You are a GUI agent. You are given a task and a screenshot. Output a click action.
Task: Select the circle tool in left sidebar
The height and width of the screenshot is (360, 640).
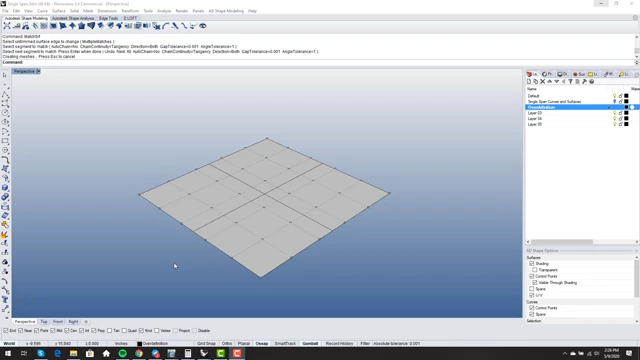5,113
